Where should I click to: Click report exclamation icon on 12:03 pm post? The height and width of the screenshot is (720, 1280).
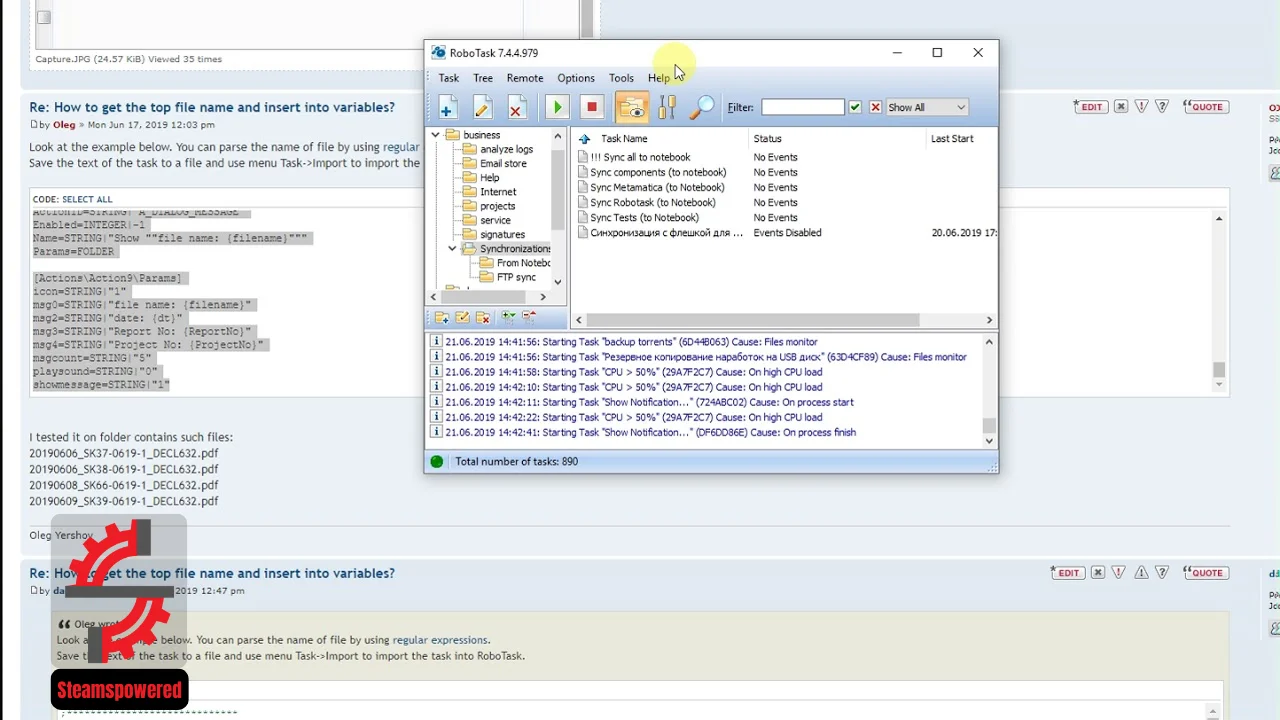1141,106
